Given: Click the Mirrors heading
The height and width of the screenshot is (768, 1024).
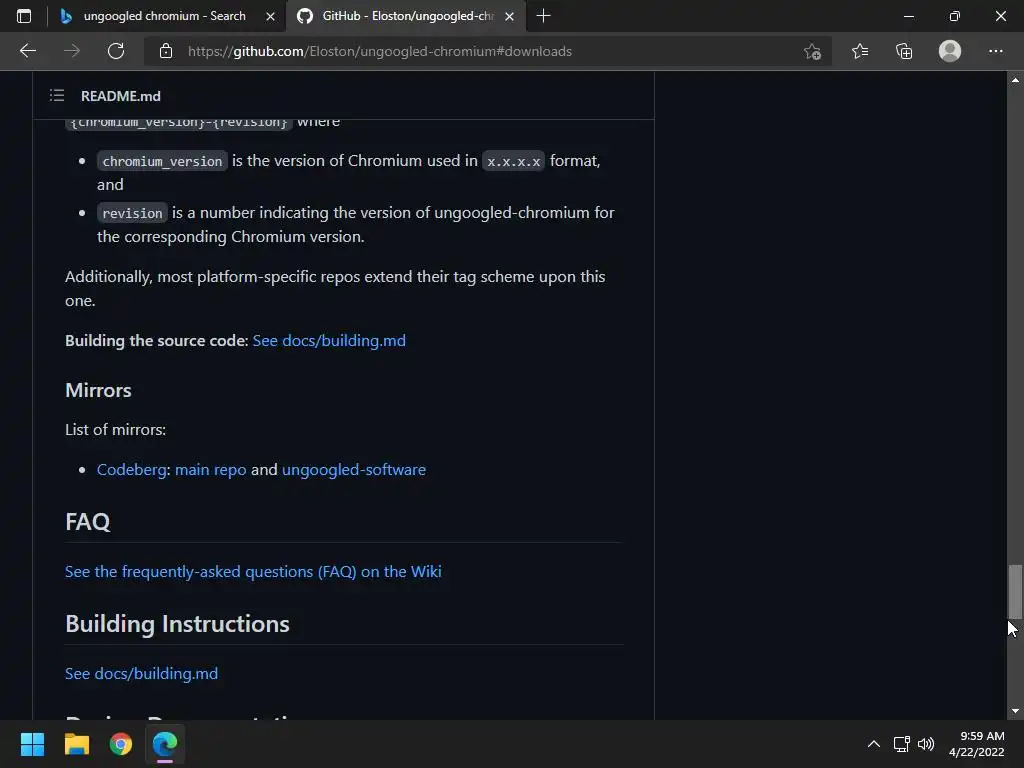Looking at the screenshot, I should coord(98,390).
